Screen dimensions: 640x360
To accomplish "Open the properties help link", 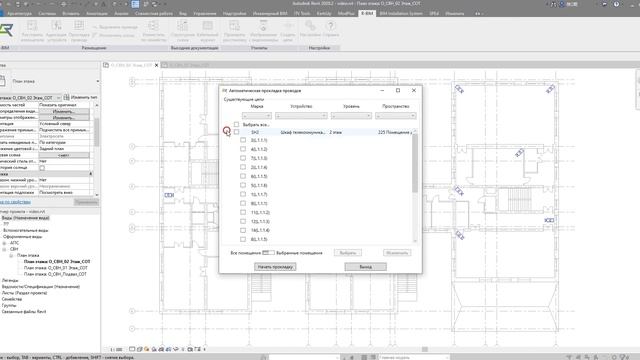I will (15, 202).
